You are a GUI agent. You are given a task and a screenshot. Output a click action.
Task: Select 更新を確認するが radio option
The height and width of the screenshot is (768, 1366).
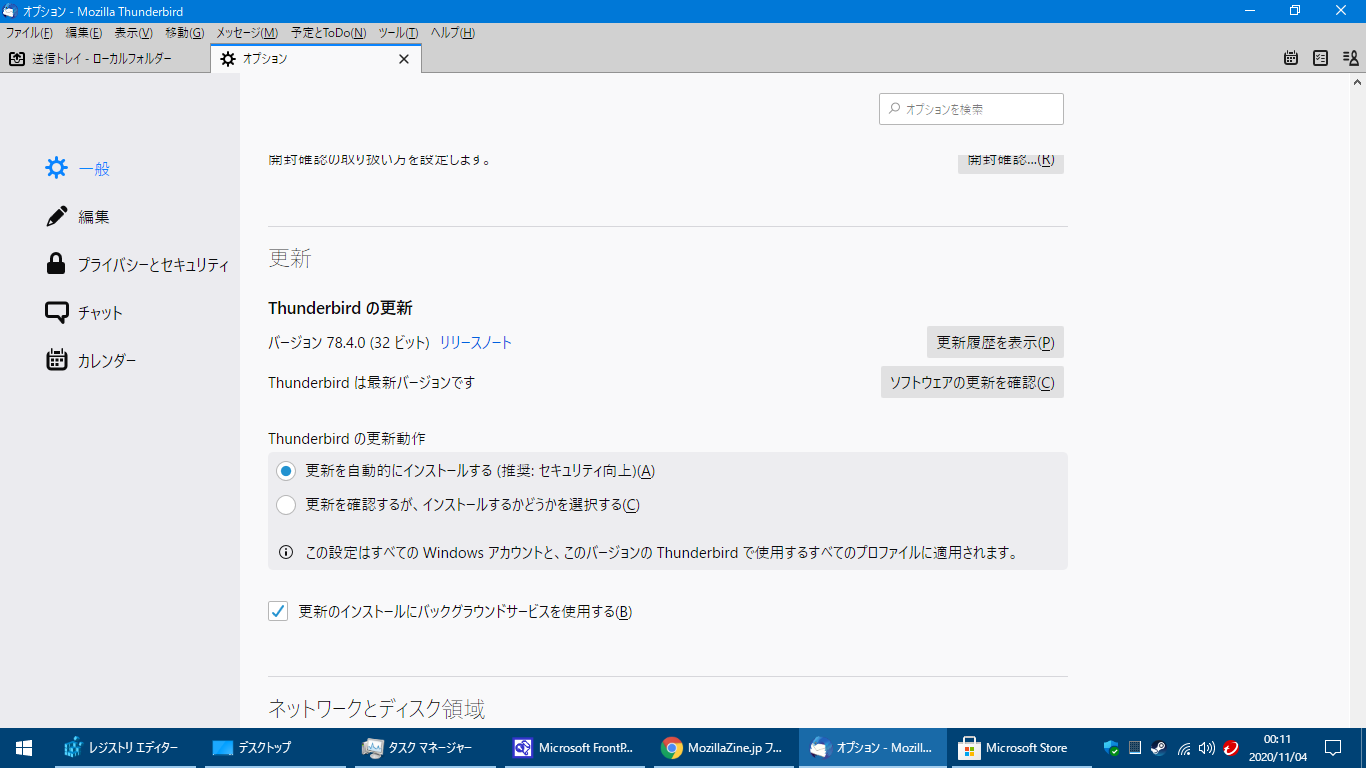click(286, 505)
